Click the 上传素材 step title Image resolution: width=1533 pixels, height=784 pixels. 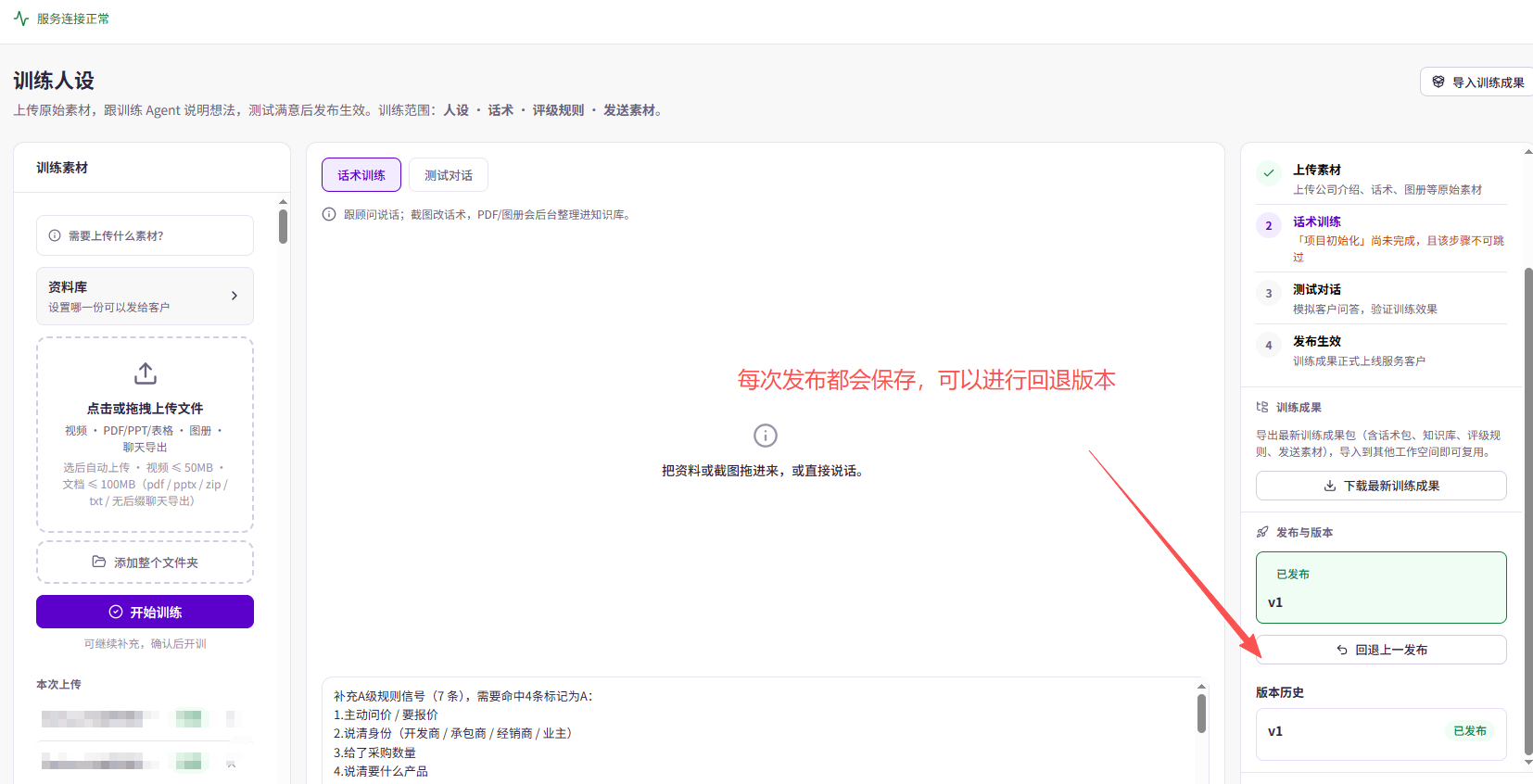pyautogui.click(x=1317, y=170)
